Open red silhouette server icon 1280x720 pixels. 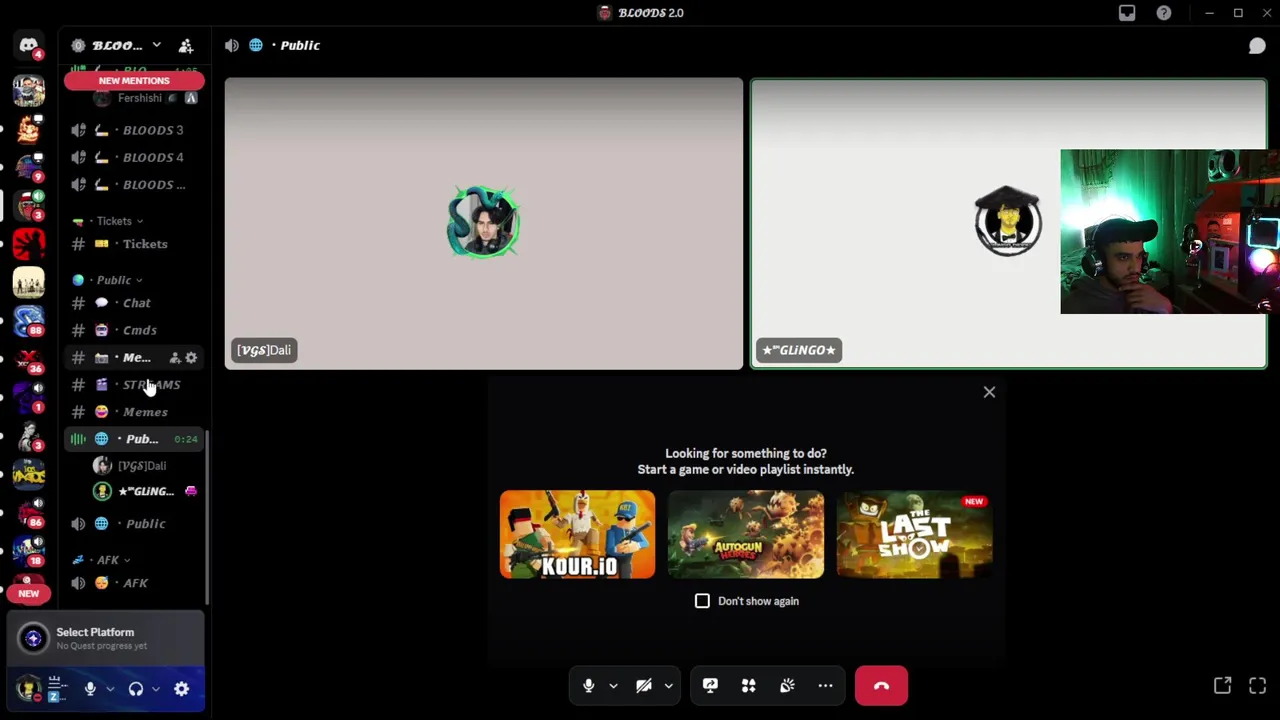pos(28,245)
